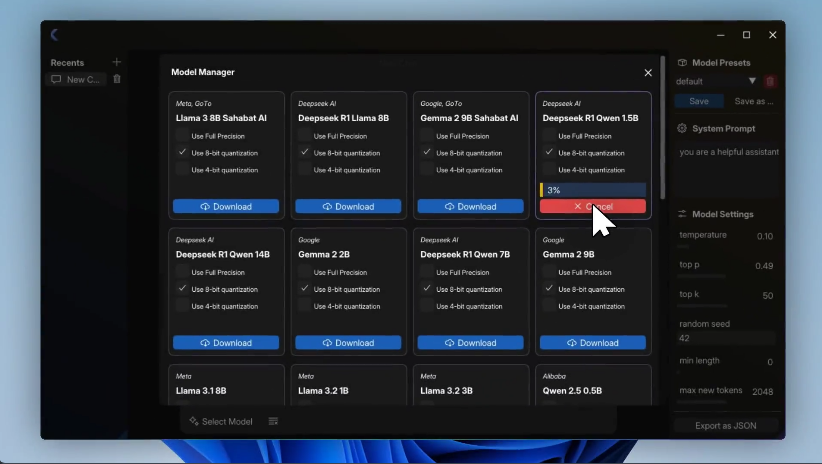Enable Full Precision for Gemma 2 9B Sahabat AI
This screenshot has width=822, height=464.
(427, 135)
